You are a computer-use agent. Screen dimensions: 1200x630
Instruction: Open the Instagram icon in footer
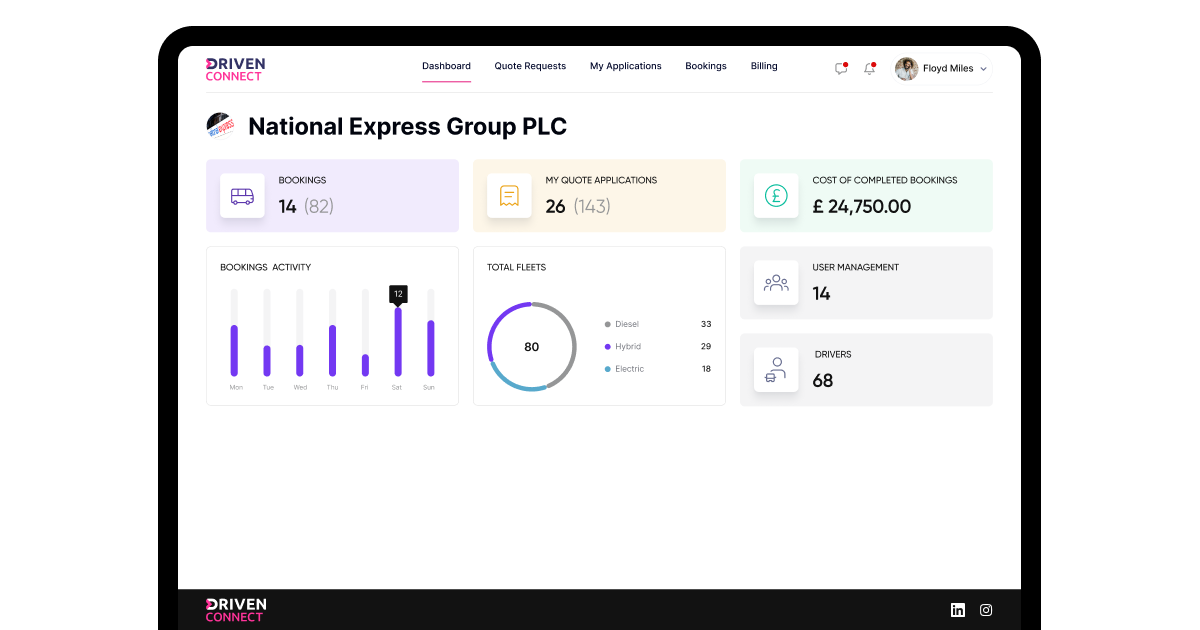pyautogui.click(x=986, y=610)
